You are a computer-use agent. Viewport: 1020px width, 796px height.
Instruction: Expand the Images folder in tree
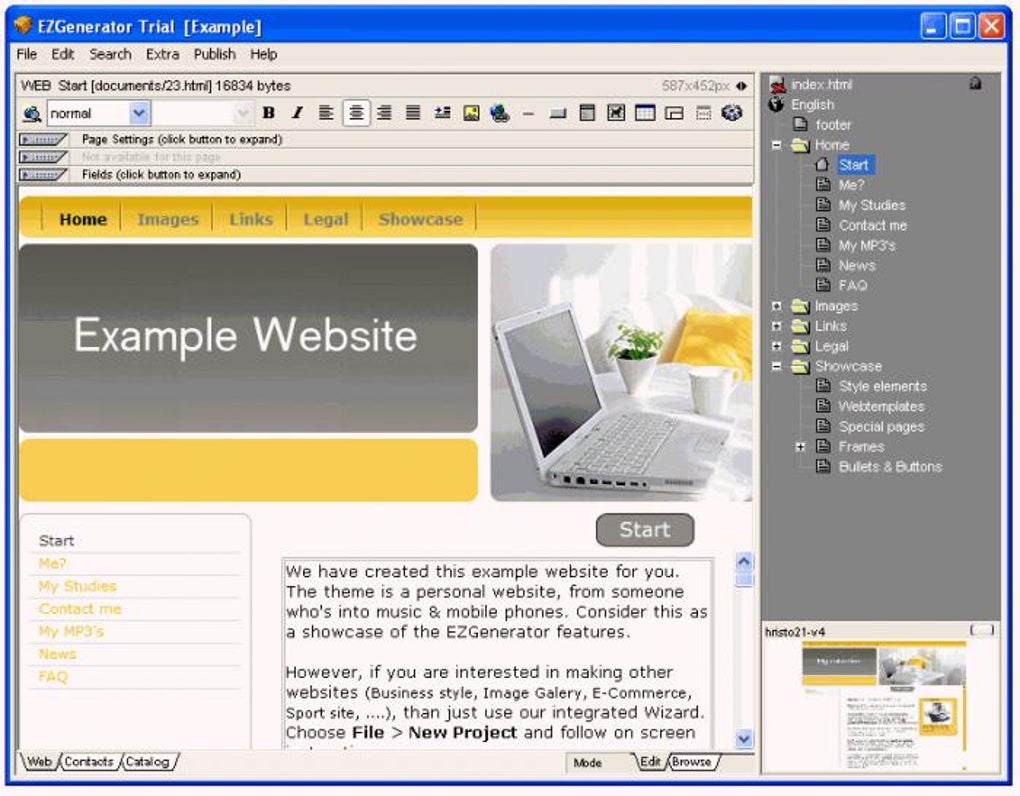[776, 306]
